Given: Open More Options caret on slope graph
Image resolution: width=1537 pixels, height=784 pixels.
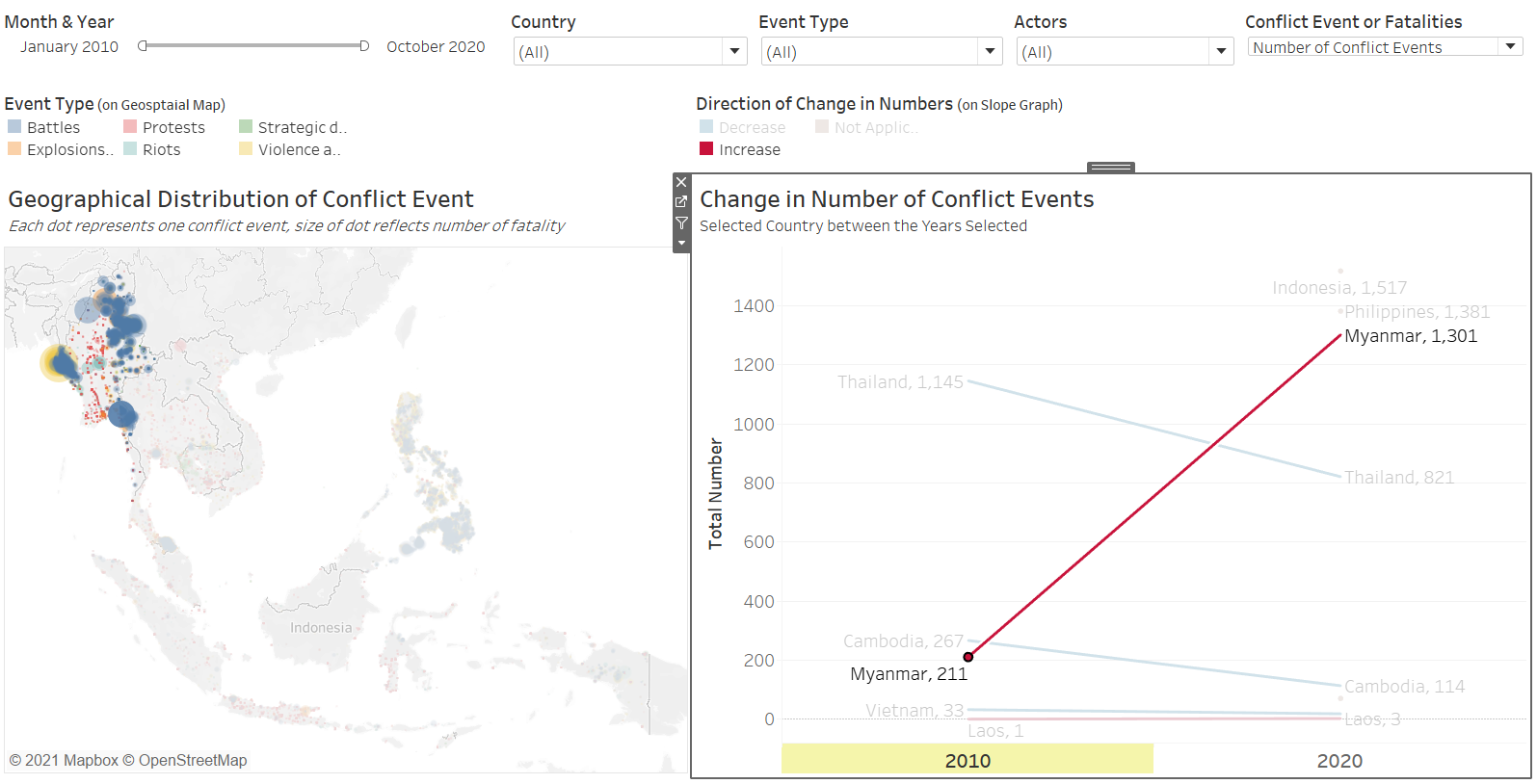Looking at the screenshot, I should tap(681, 243).
